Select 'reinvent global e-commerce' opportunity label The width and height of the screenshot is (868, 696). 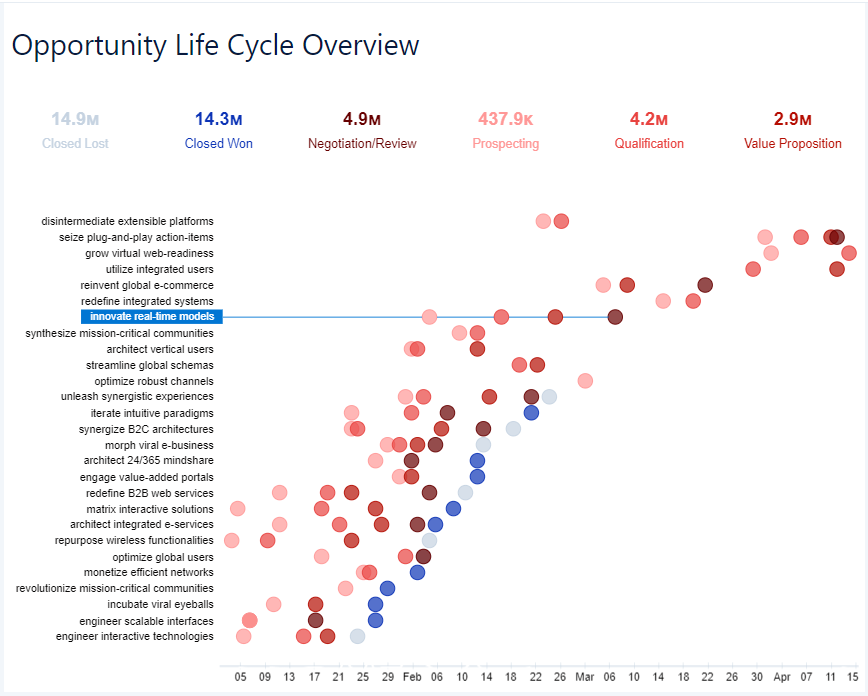click(x=147, y=285)
